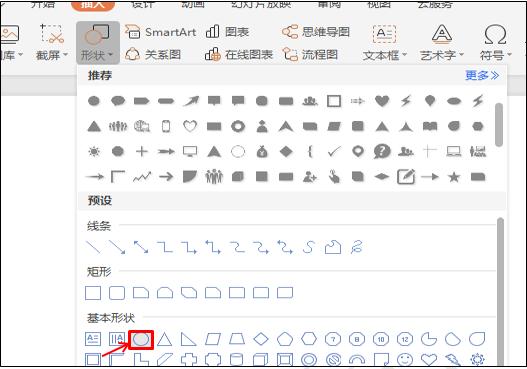Open the 艺术字 word art dropdown
The image size is (527, 369).
tap(442, 43)
